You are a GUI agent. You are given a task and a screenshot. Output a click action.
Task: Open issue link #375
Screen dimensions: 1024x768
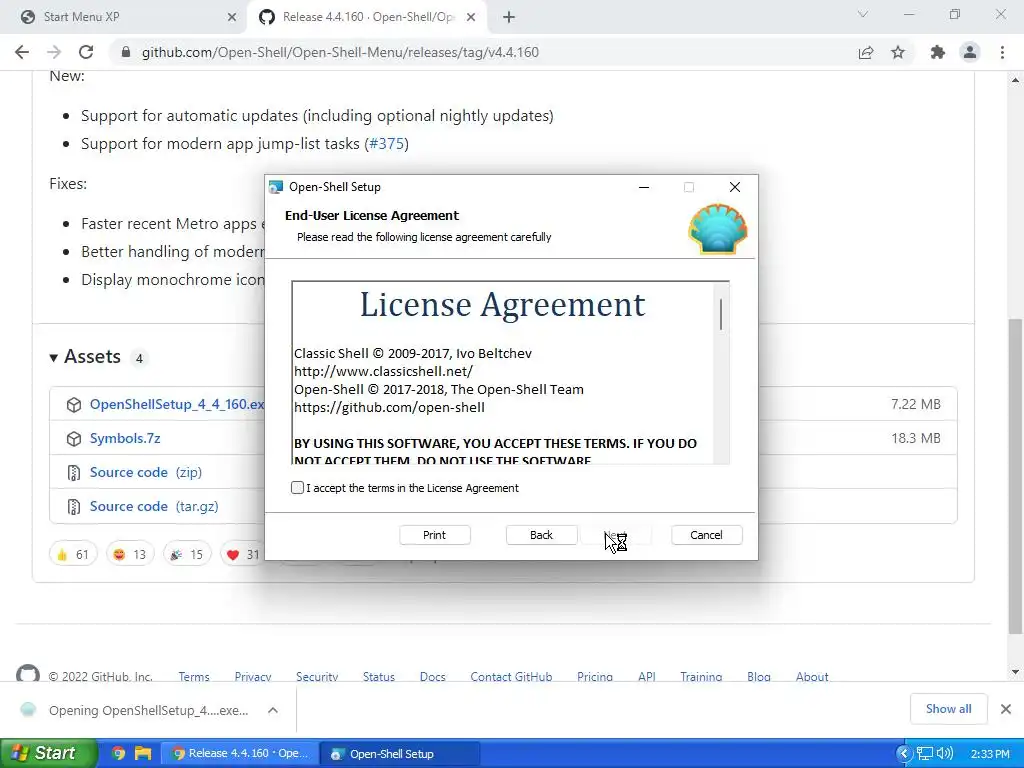[387, 144]
